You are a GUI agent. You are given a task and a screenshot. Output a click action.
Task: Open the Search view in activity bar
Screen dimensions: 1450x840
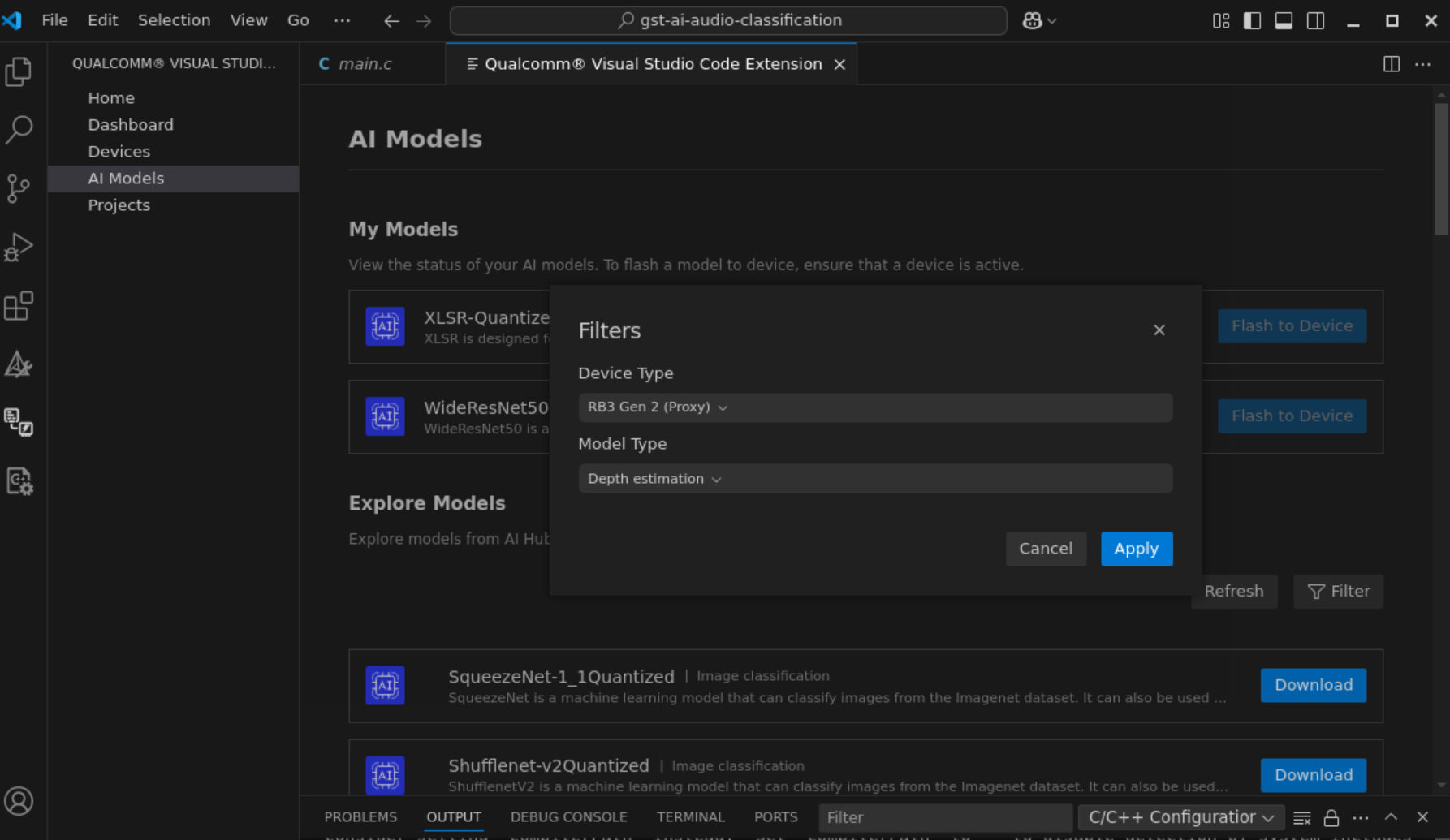tap(19, 130)
